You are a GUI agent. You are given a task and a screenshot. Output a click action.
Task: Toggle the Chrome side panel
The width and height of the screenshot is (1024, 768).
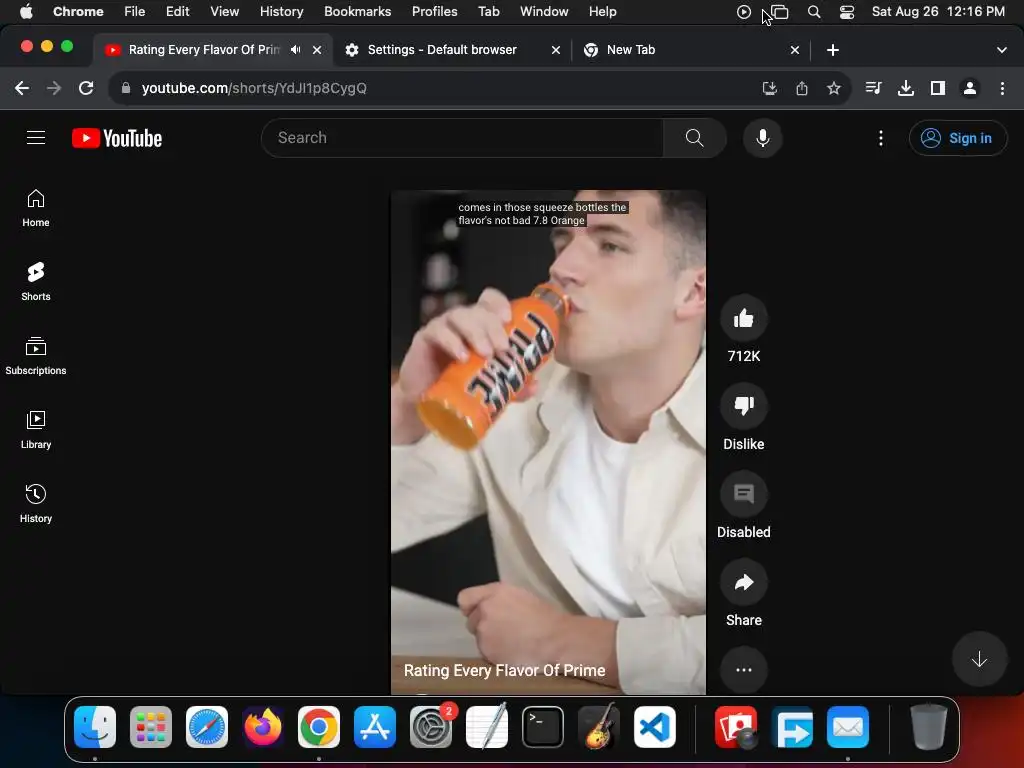tap(937, 88)
